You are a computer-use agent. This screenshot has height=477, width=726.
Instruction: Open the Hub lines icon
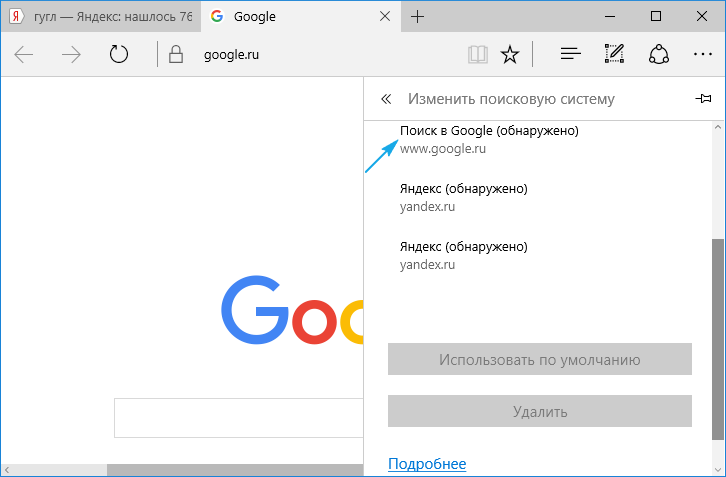570,54
